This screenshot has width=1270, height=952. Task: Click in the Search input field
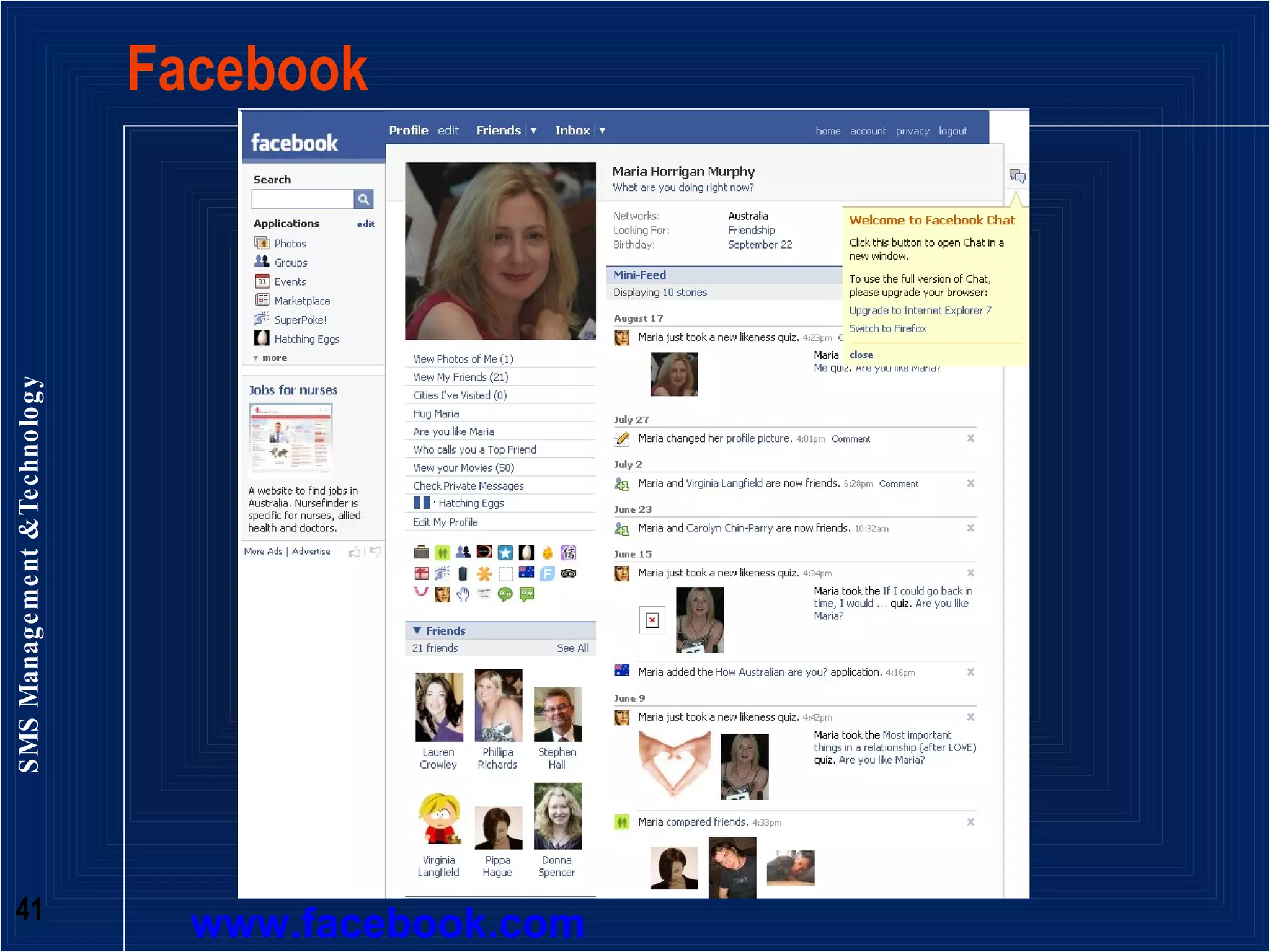tap(303, 199)
